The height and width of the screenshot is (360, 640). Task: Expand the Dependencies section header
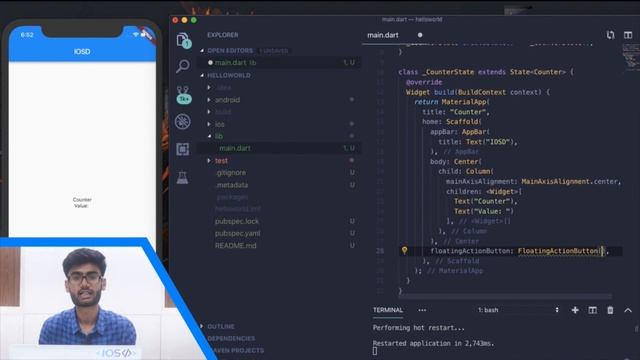tap(231, 338)
